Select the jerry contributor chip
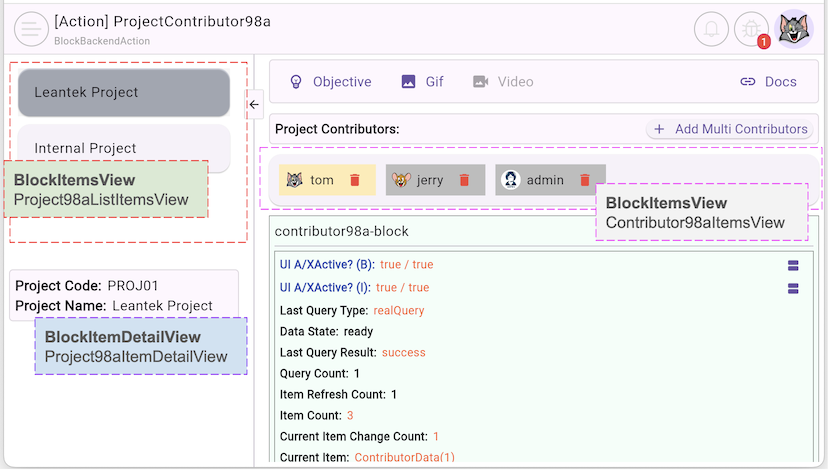The image size is (828, 470). (x=420, y=180)
